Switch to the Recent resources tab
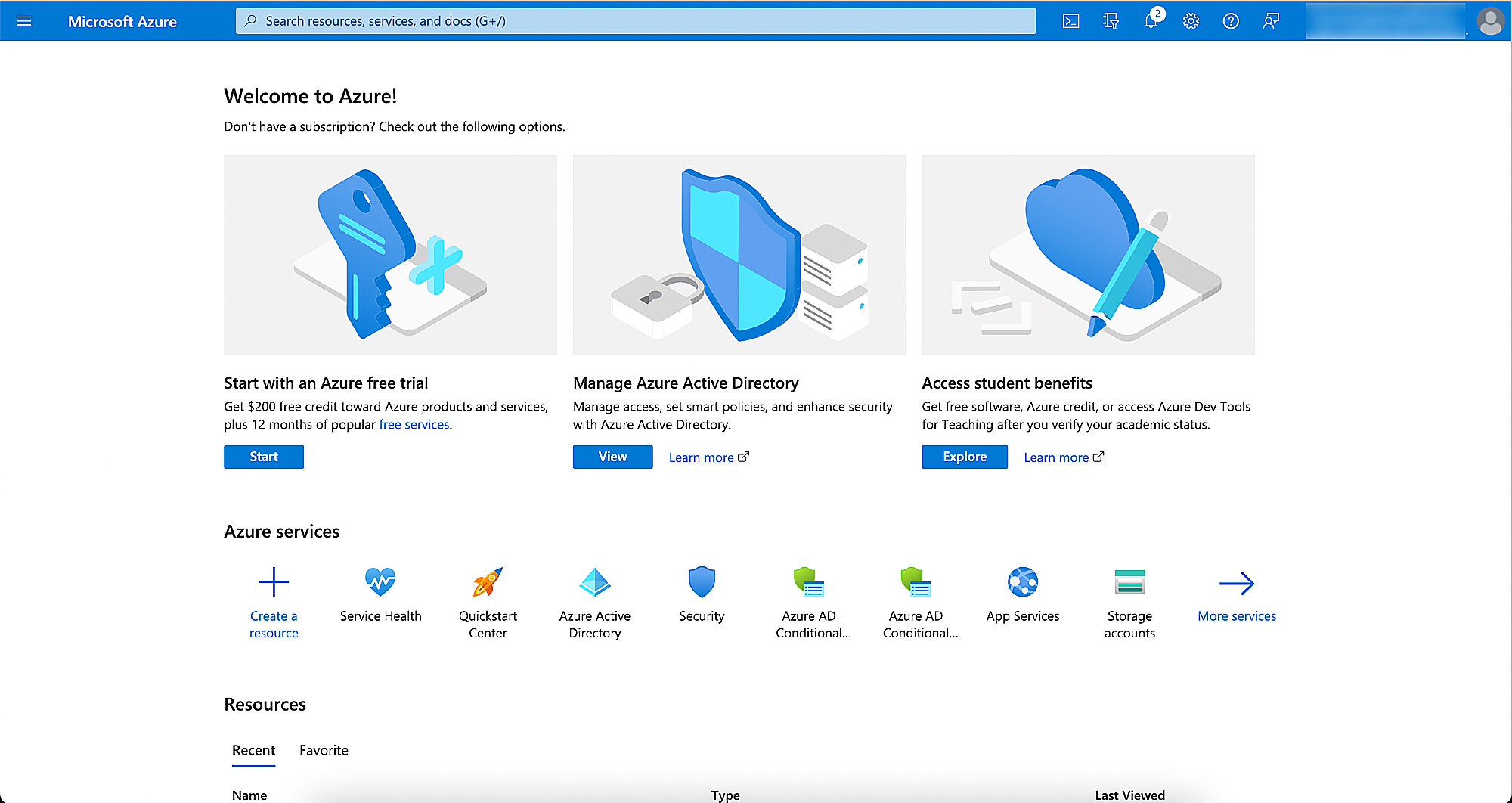This screenshot has width=1512, height=803. (253, 750)
